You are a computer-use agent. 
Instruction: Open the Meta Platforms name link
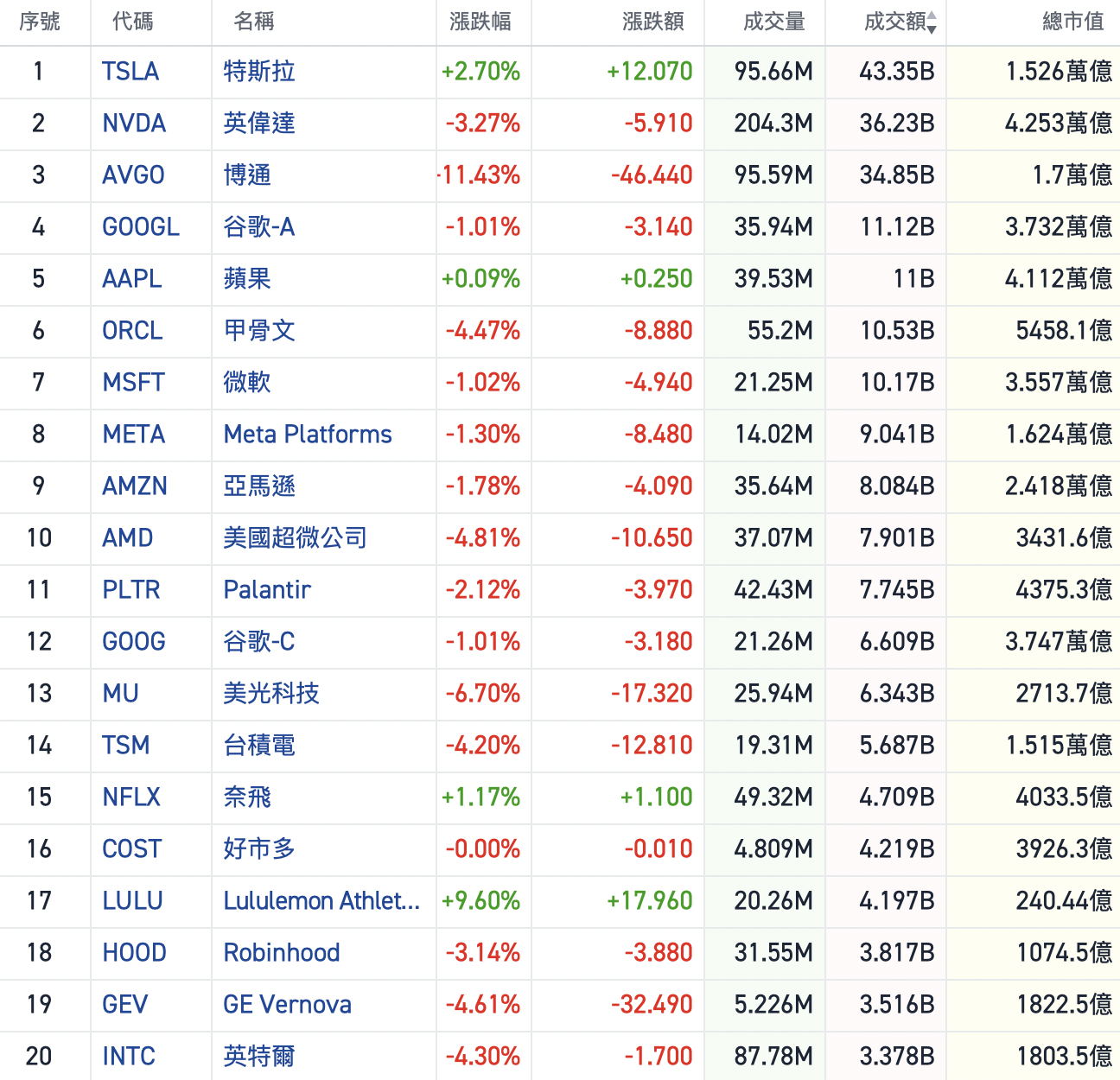(308, 434)
